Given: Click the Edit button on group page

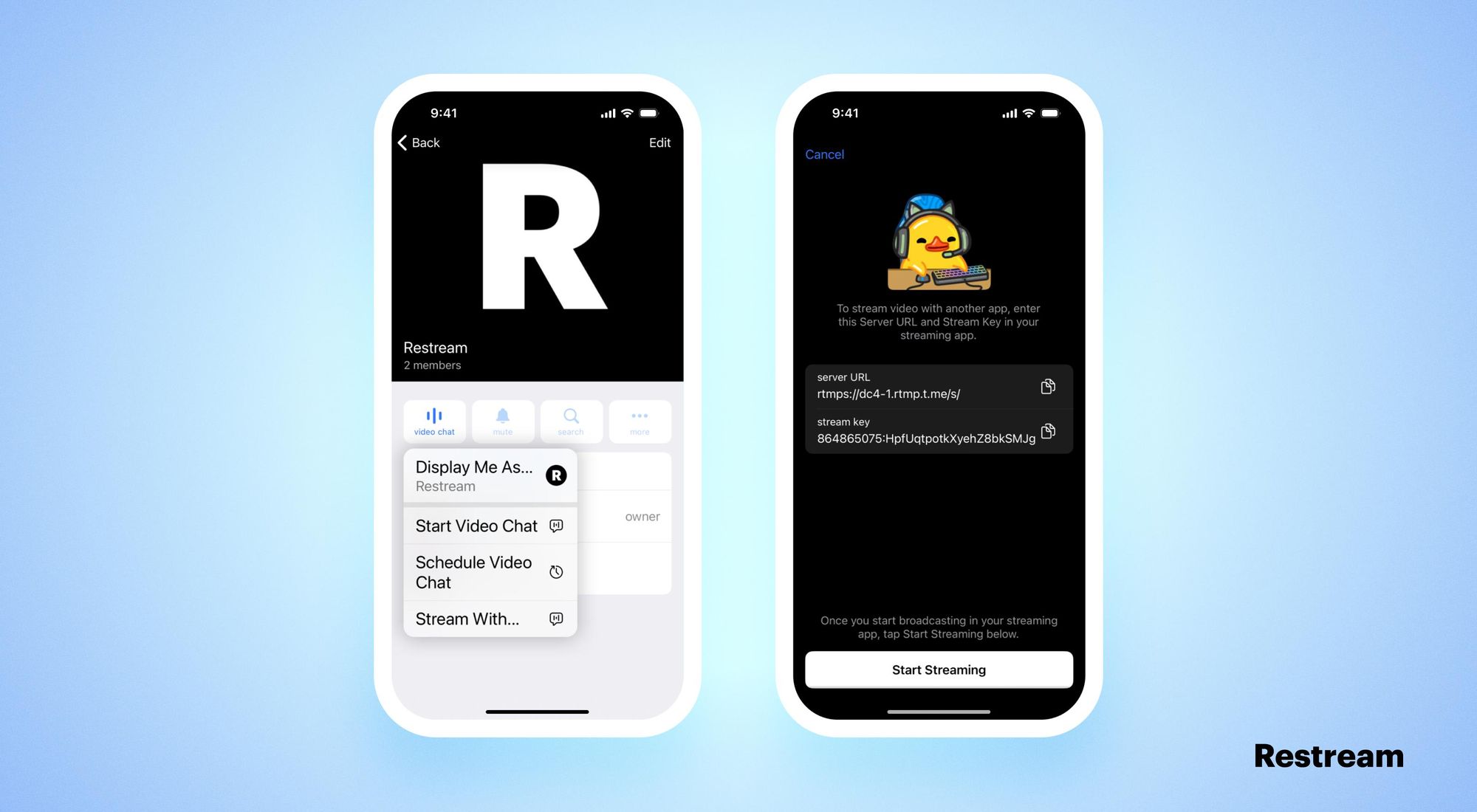Looking at the screenshot, I should (659, 142).
